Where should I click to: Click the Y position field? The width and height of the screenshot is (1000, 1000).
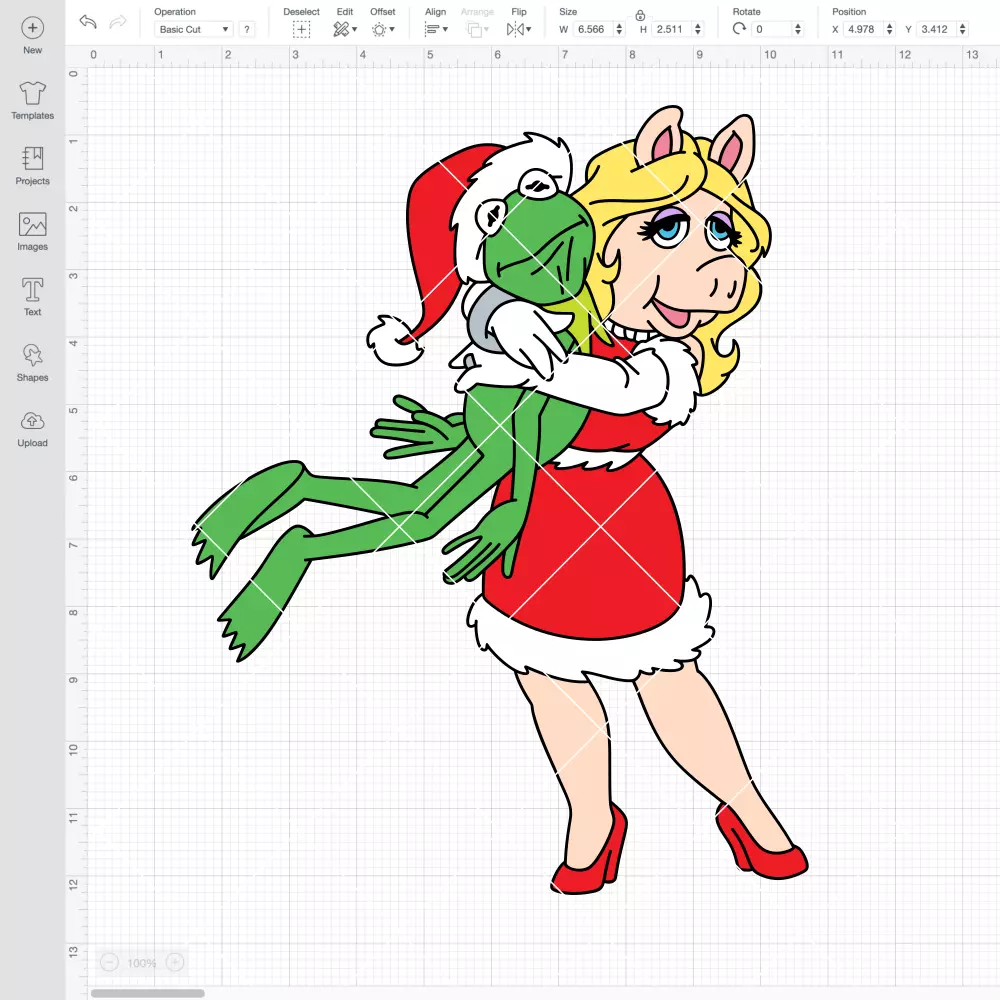pyautogui.click(x=937, y=29)
